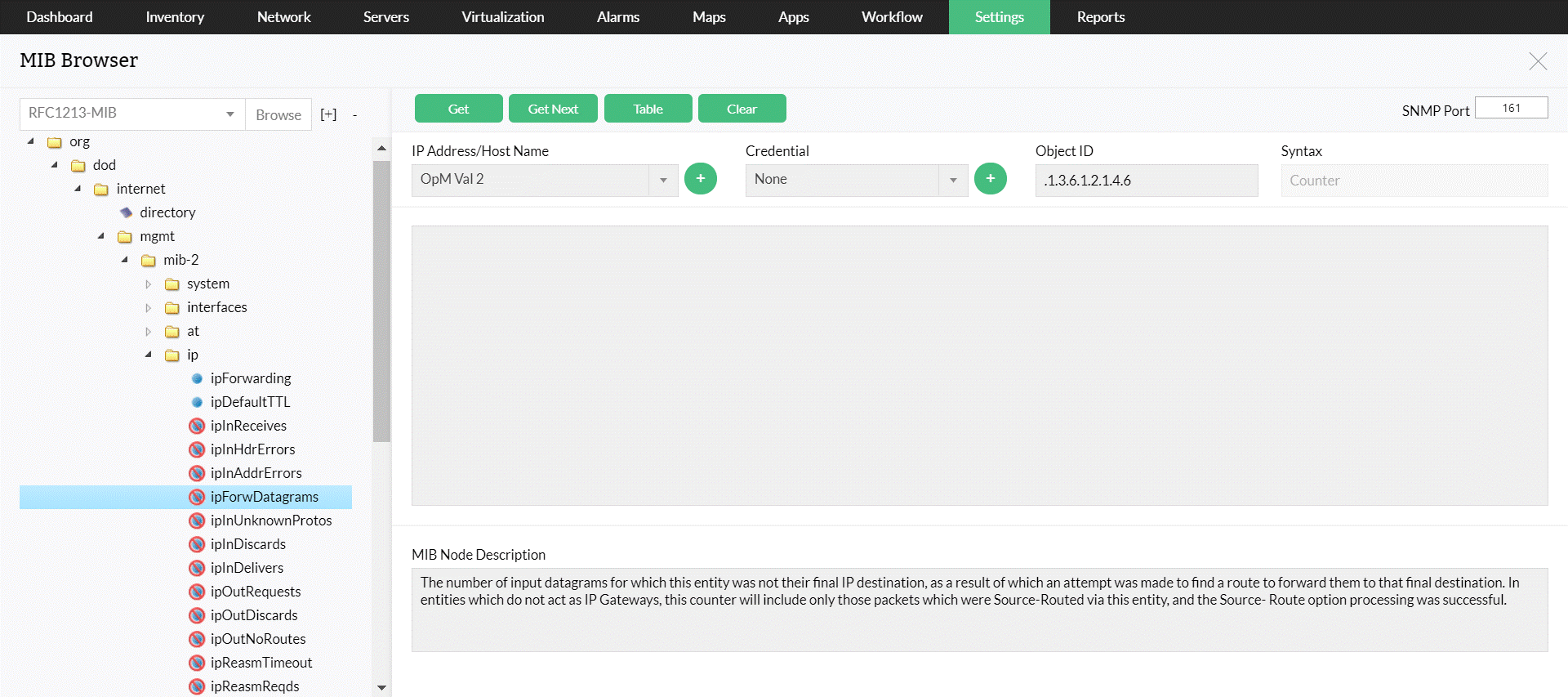Click the ipReasmReqds node icon

click(x=197, y=686)
